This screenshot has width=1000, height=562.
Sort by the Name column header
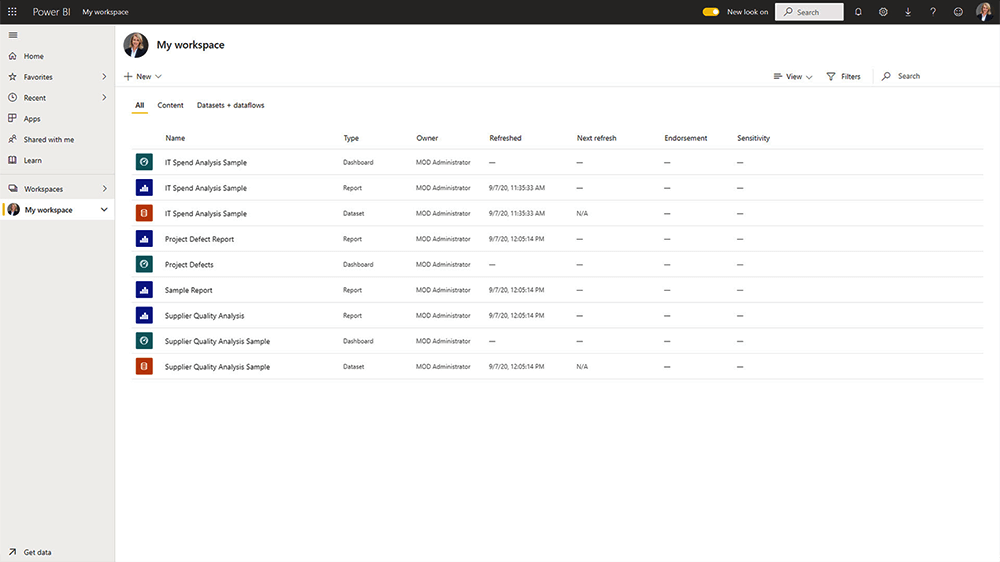[175, 138]
